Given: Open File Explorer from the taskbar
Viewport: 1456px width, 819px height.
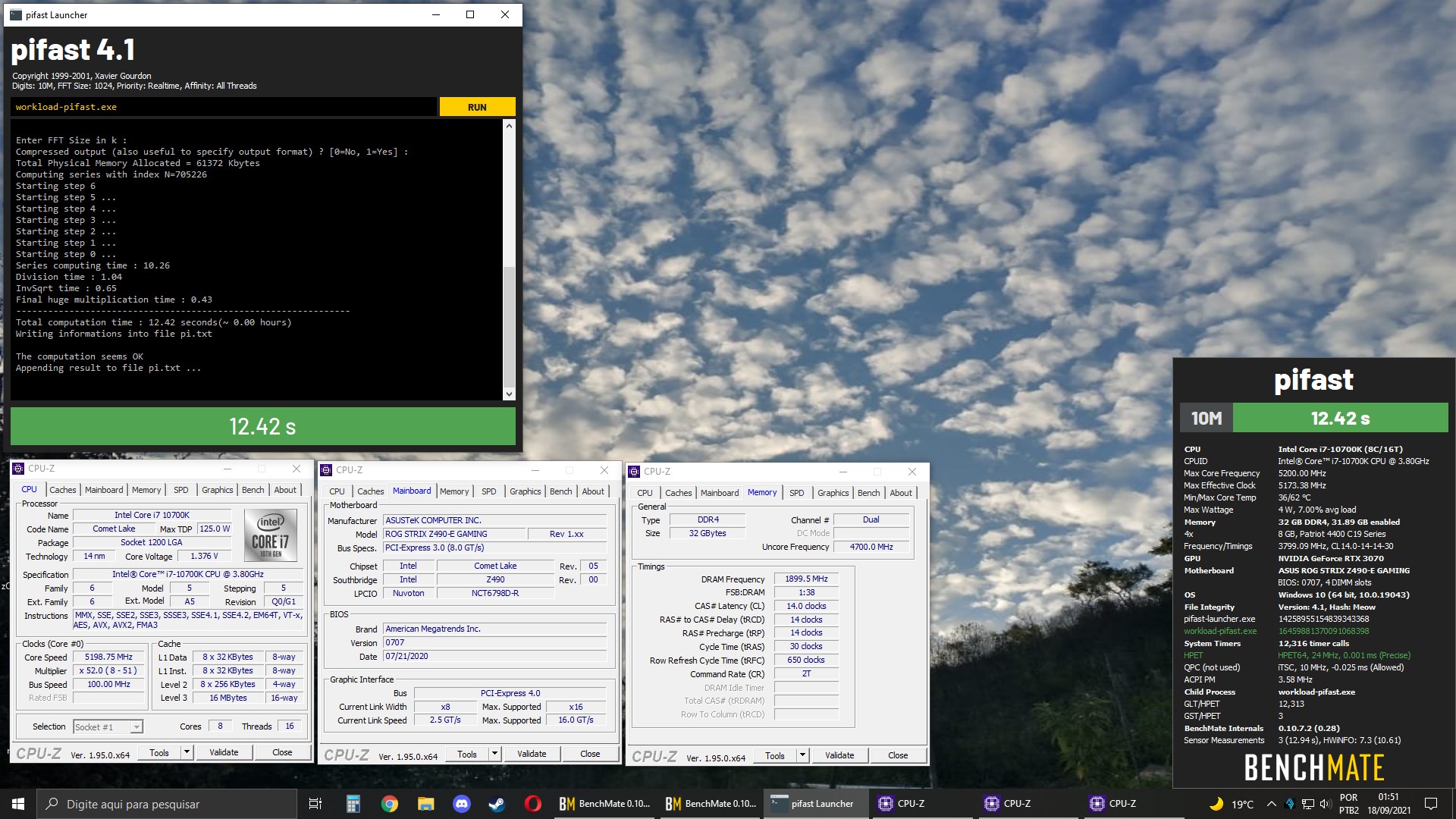Looking at the screenshot, I should tap(425, 804).
